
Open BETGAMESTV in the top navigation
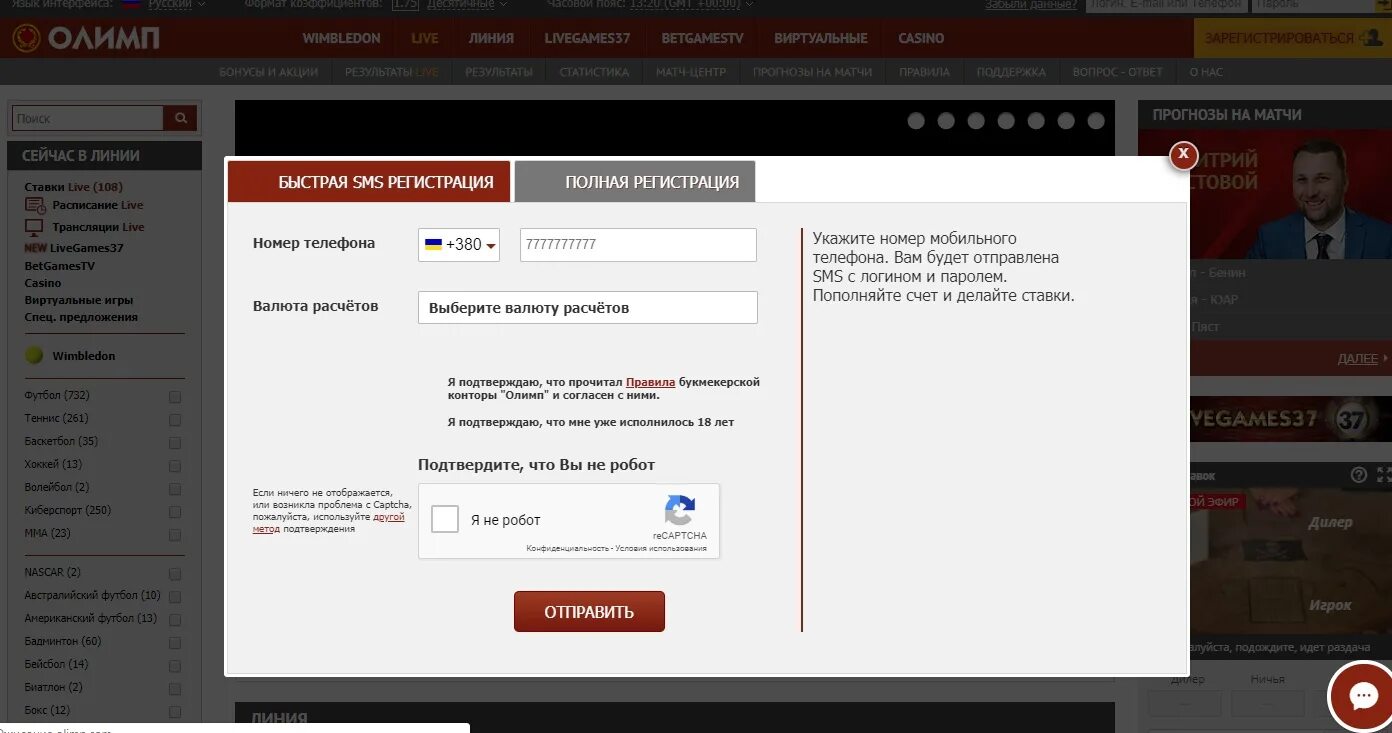[702, 38]
